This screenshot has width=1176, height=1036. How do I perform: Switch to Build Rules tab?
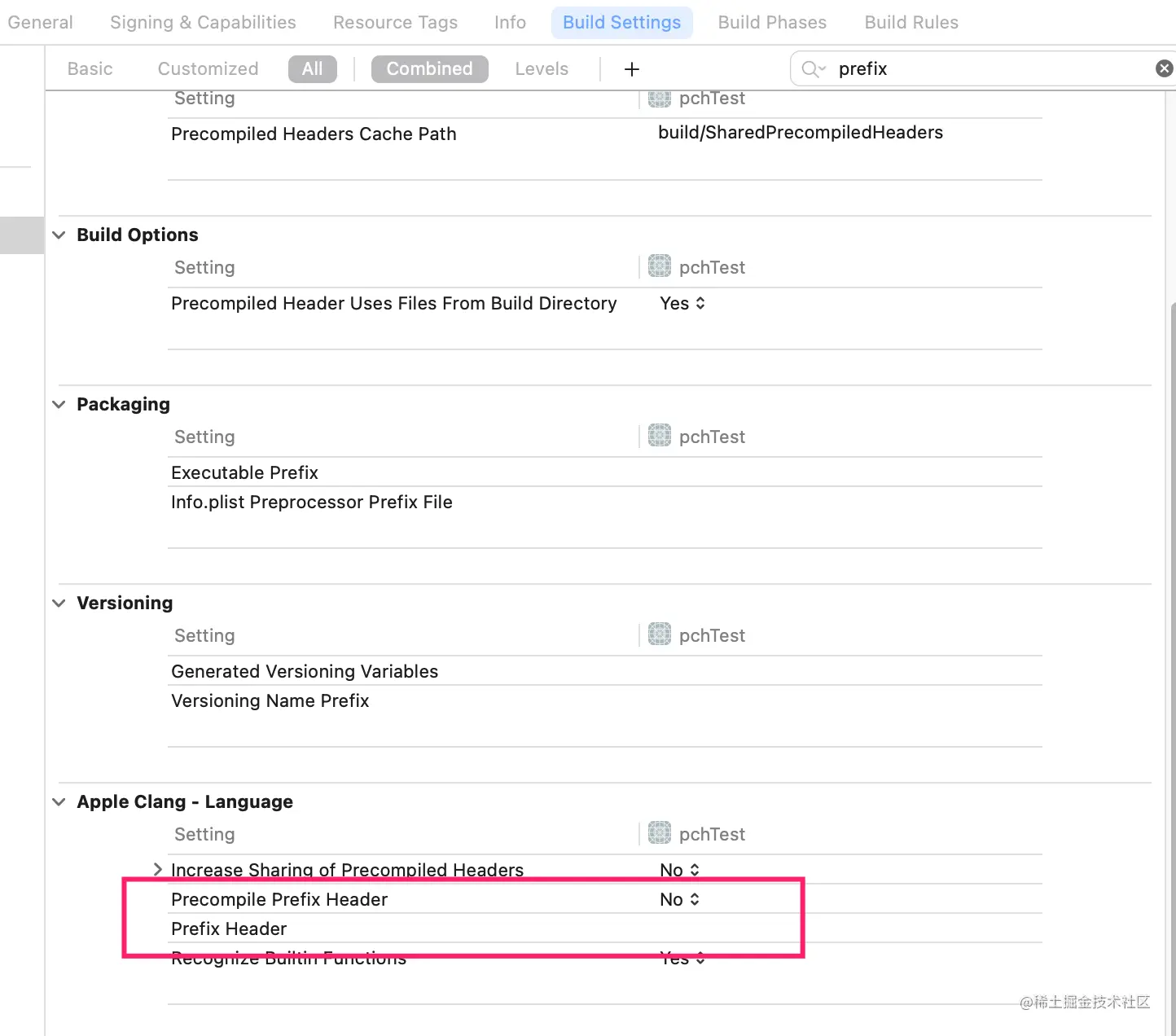click(911, 22)
